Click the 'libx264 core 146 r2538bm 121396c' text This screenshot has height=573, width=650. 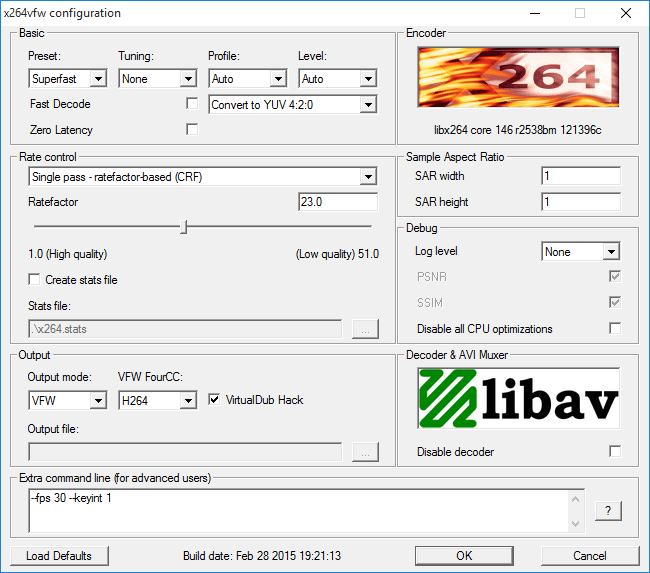pos(518,130)
